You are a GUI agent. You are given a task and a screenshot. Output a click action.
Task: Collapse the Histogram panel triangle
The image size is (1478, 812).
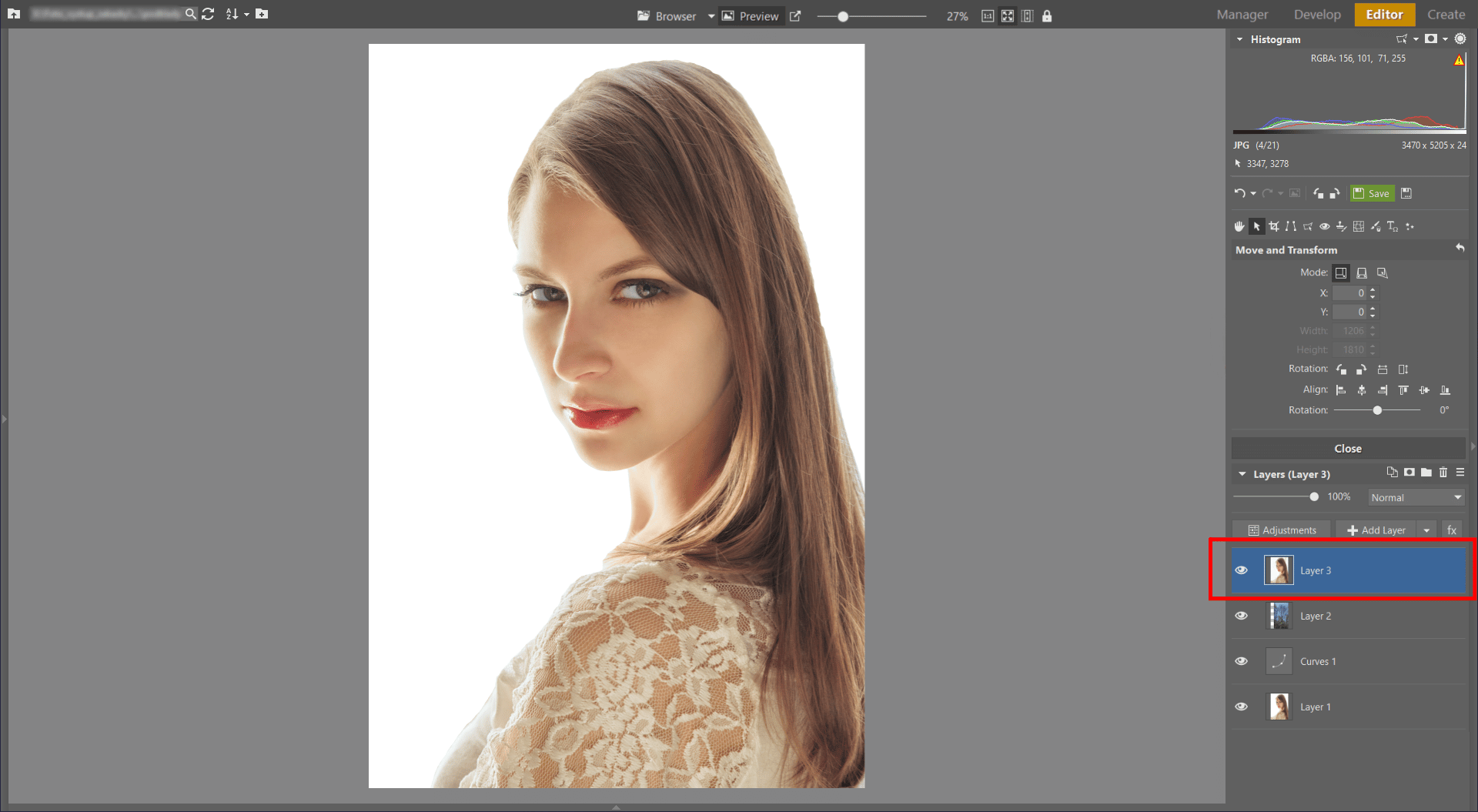coord(1239,39)
